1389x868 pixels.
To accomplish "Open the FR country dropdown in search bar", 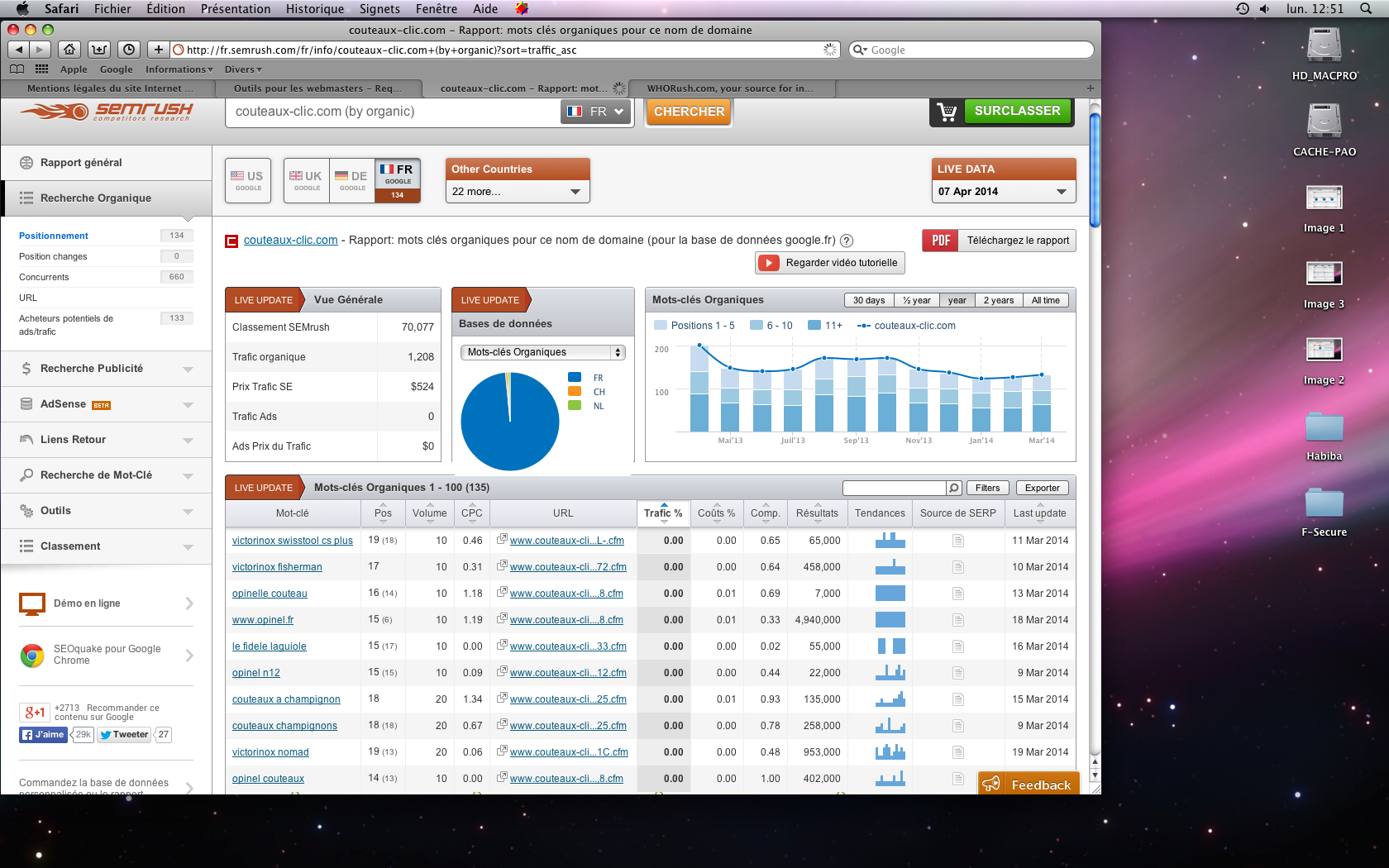I will 596,112.
